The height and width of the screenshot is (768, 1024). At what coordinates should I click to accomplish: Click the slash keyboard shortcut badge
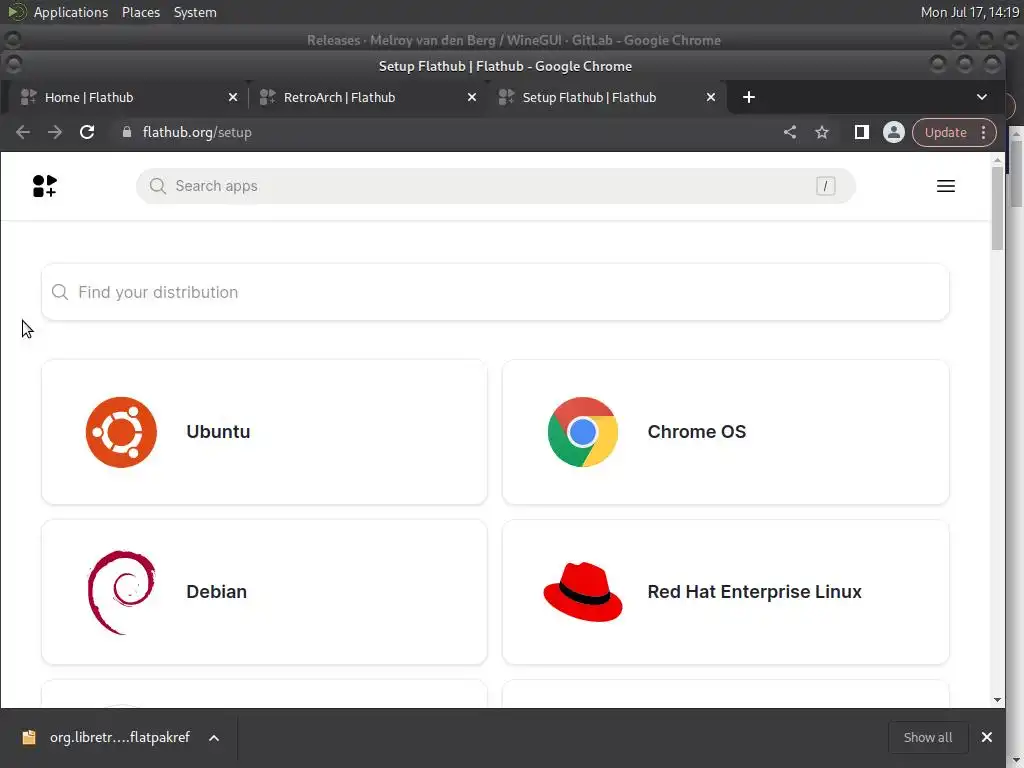click(x=825, y=186)
